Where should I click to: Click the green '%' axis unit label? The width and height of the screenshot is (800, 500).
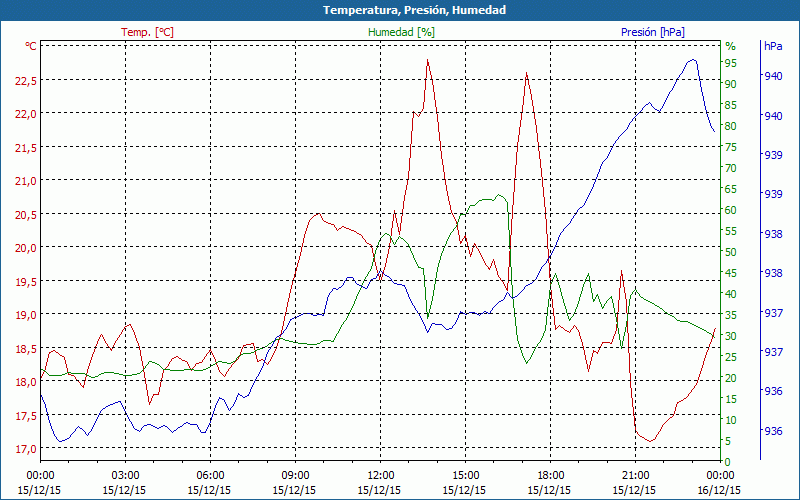(731, 46)
